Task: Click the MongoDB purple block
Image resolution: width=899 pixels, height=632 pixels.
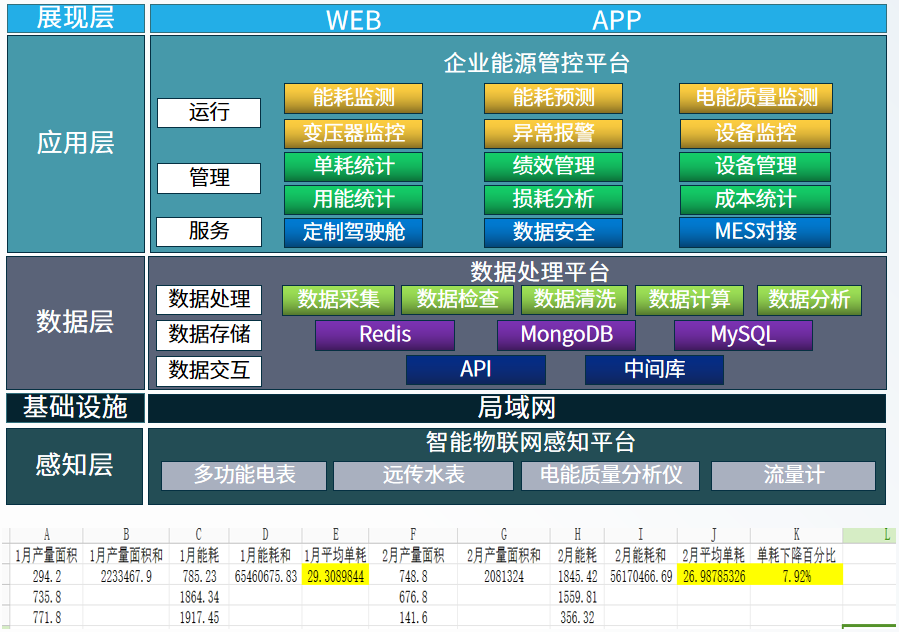Action: (x=566, y=335)
